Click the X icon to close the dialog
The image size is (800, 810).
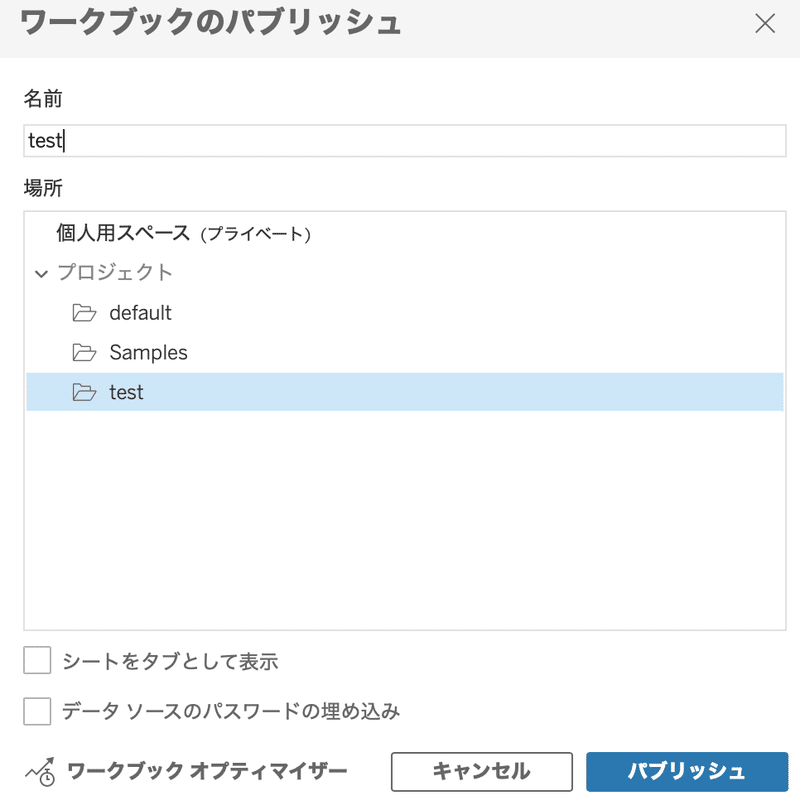(x=766, y=24)
